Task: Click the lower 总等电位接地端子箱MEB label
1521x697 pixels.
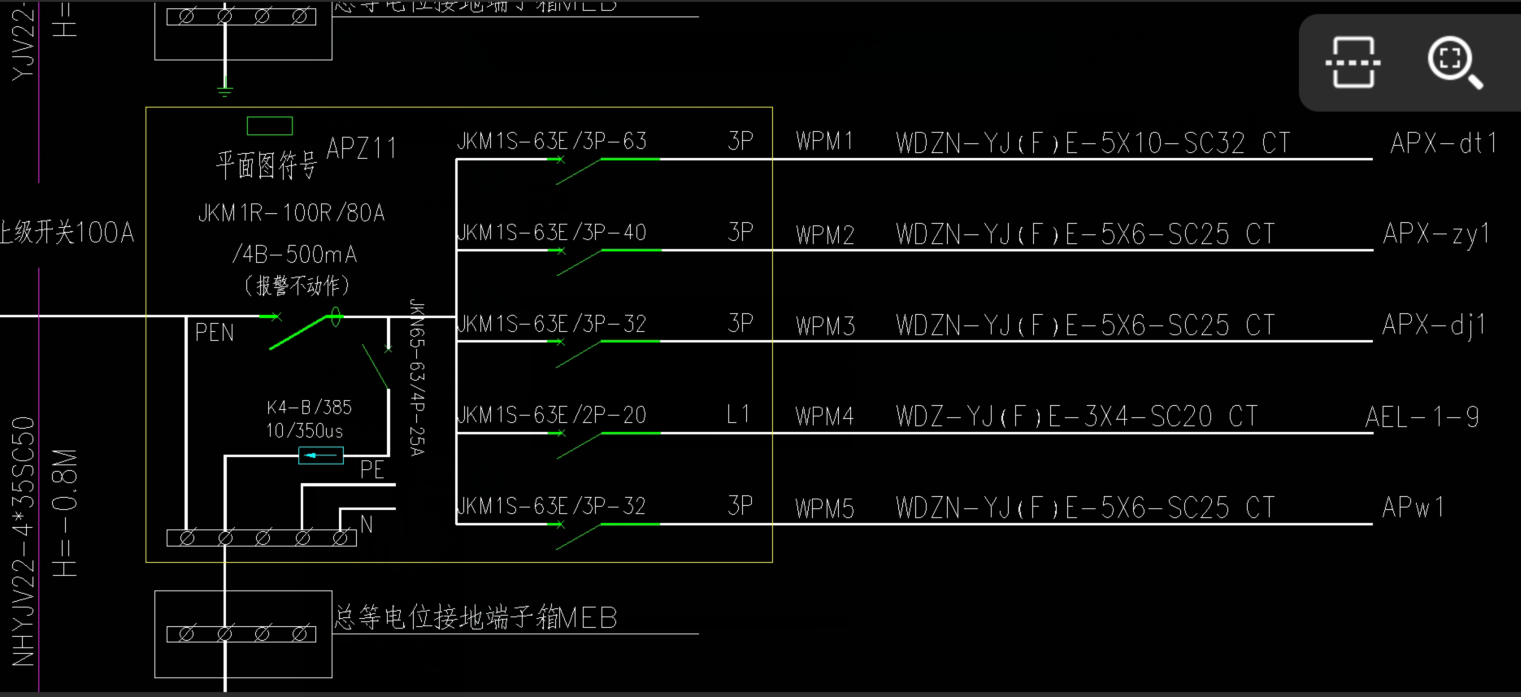Action: point(475,618)
